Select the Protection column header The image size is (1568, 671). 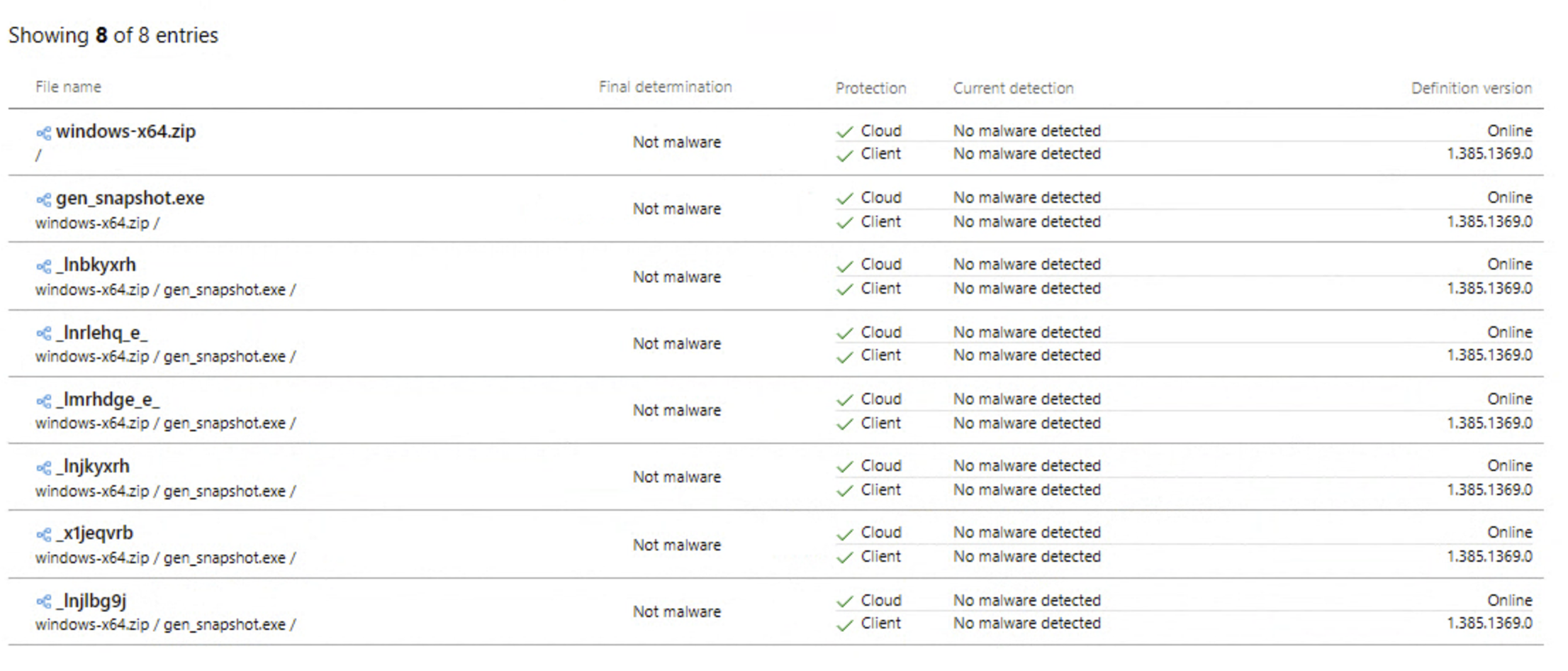click(x=870, y=89)
